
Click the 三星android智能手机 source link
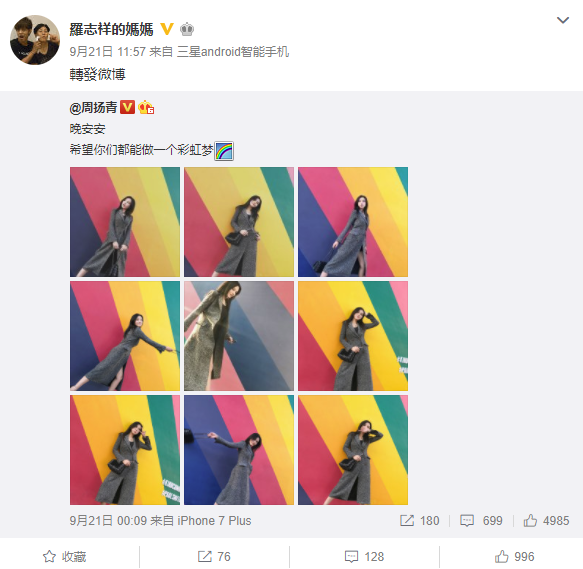coord(233,52)
